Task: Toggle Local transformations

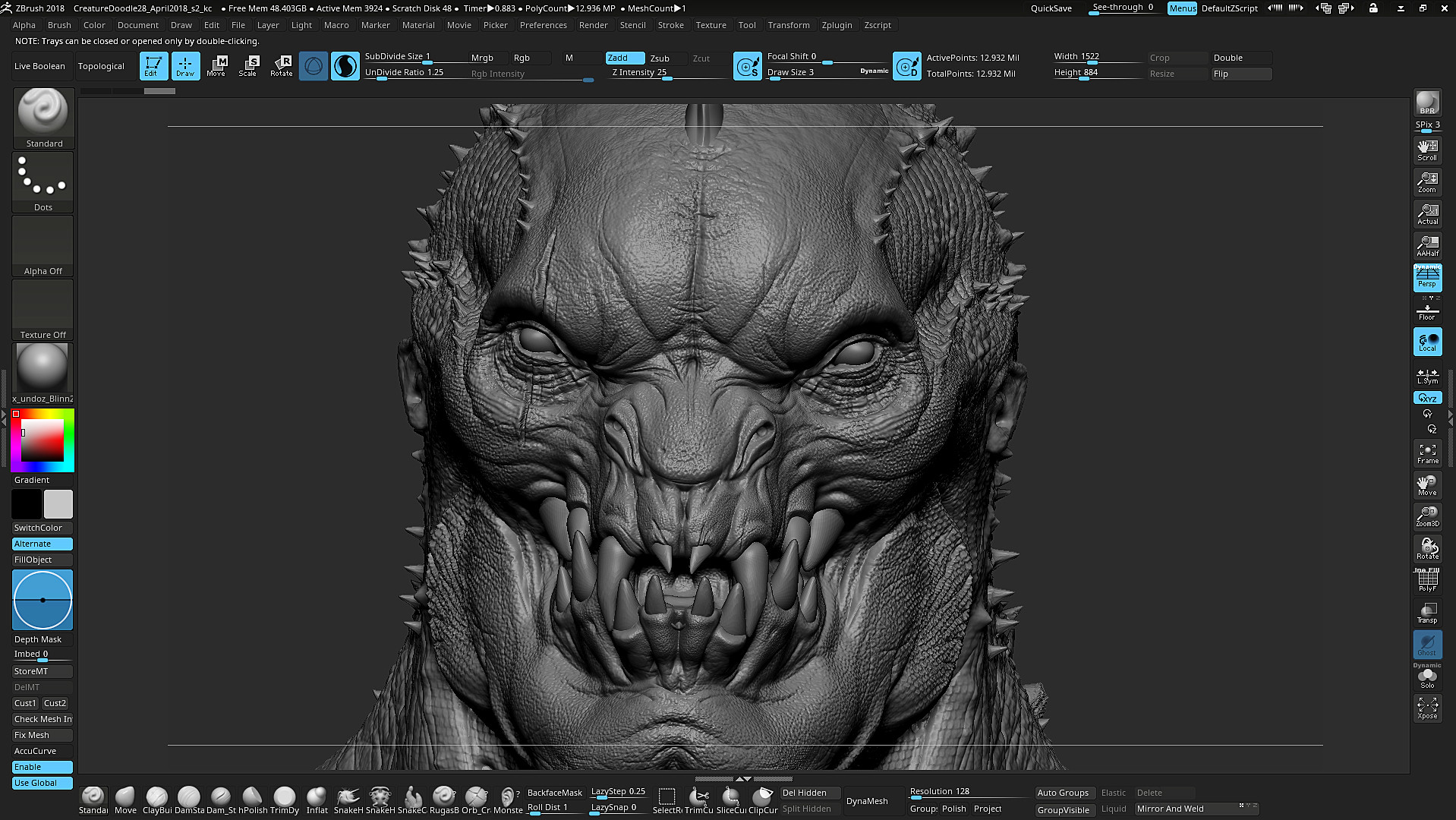Action: coord(1427,342)
